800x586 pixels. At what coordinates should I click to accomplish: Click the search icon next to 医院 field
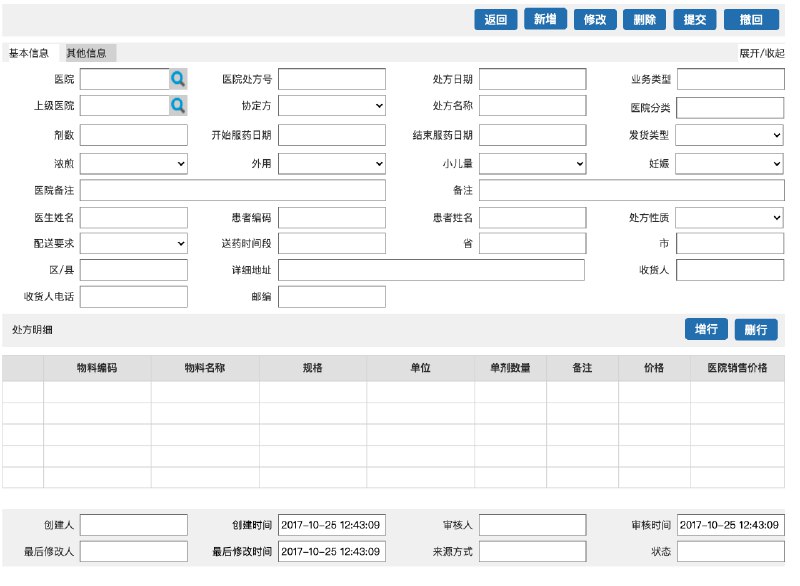178,79
